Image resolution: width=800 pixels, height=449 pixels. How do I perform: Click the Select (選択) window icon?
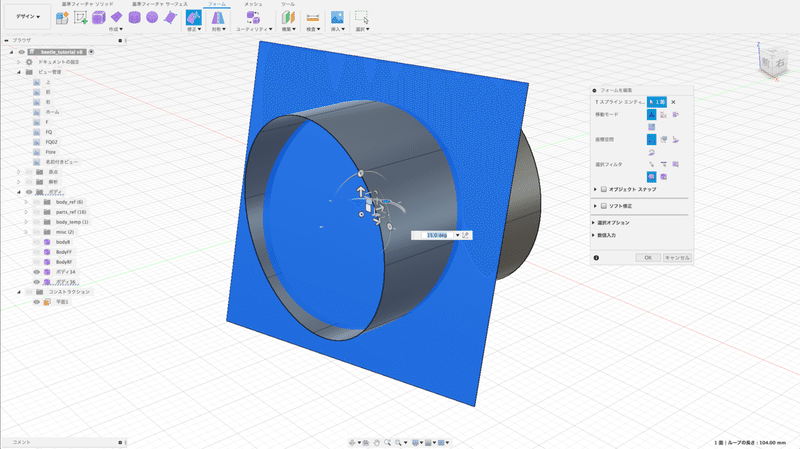click(362, 17)
